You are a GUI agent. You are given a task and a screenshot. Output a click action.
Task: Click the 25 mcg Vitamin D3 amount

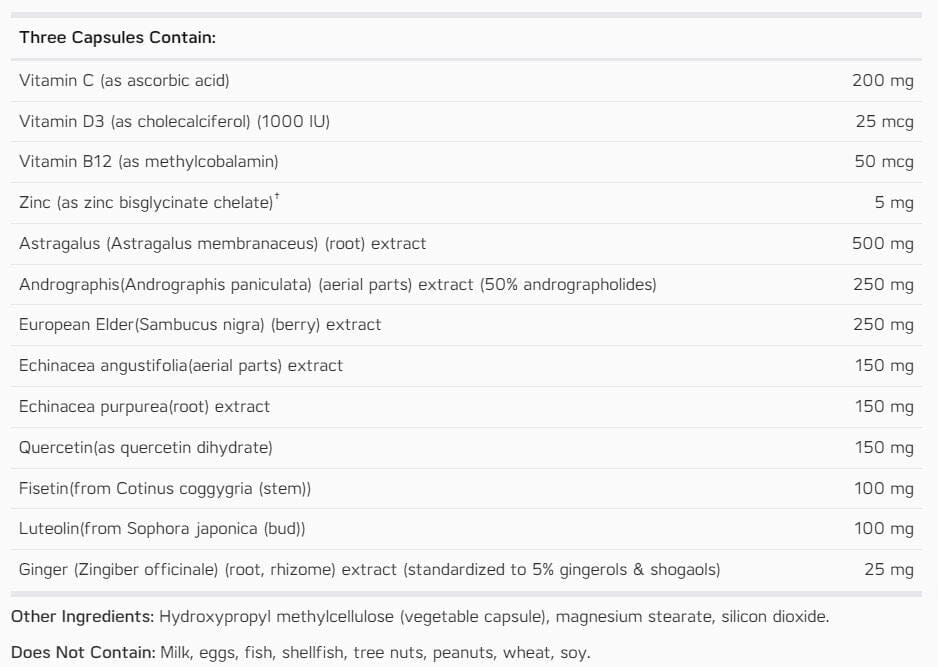[x=884, y=121]
